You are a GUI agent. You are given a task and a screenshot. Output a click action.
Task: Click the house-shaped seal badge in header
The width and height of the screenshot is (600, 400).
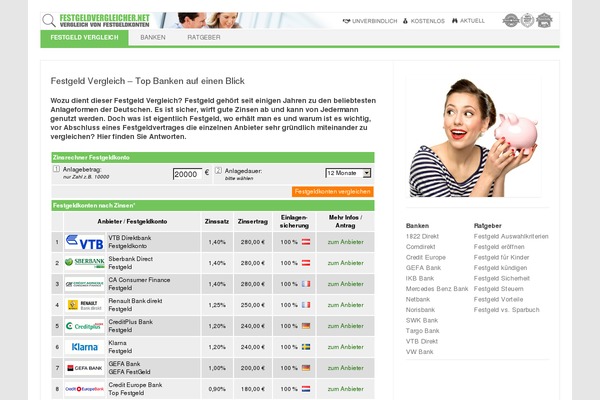click(544, 20)
